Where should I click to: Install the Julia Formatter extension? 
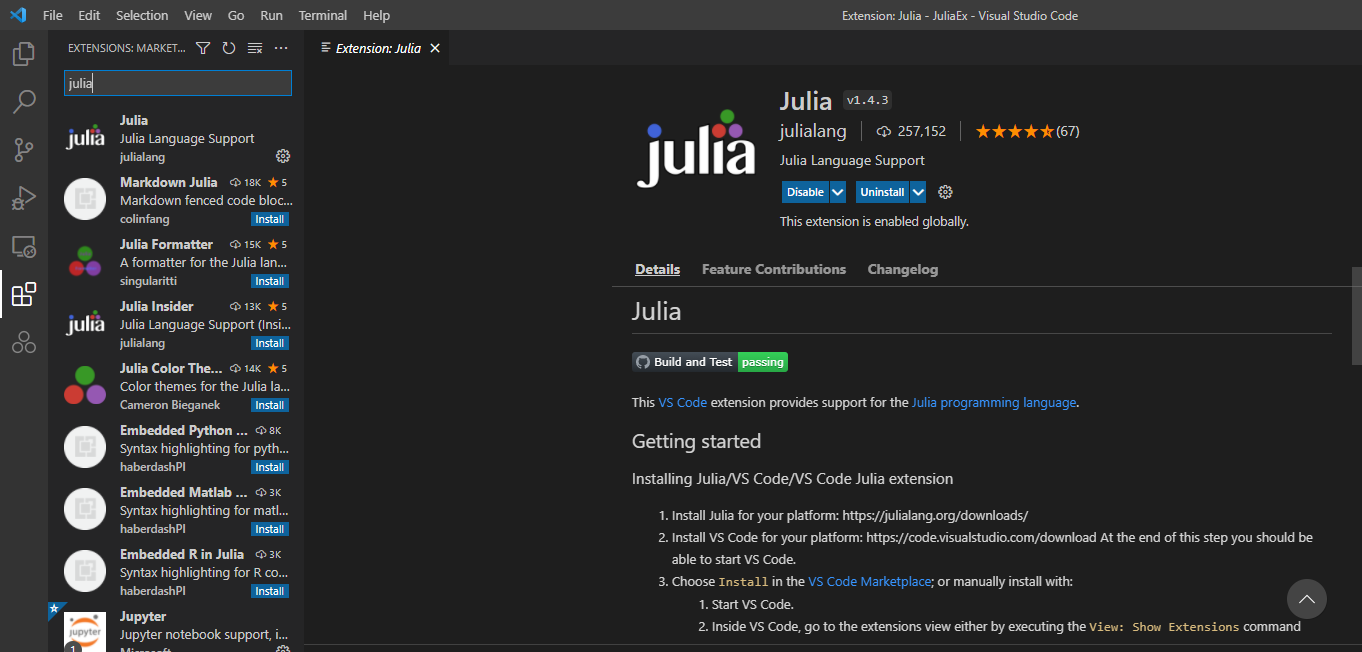click(x=270, y=281)
